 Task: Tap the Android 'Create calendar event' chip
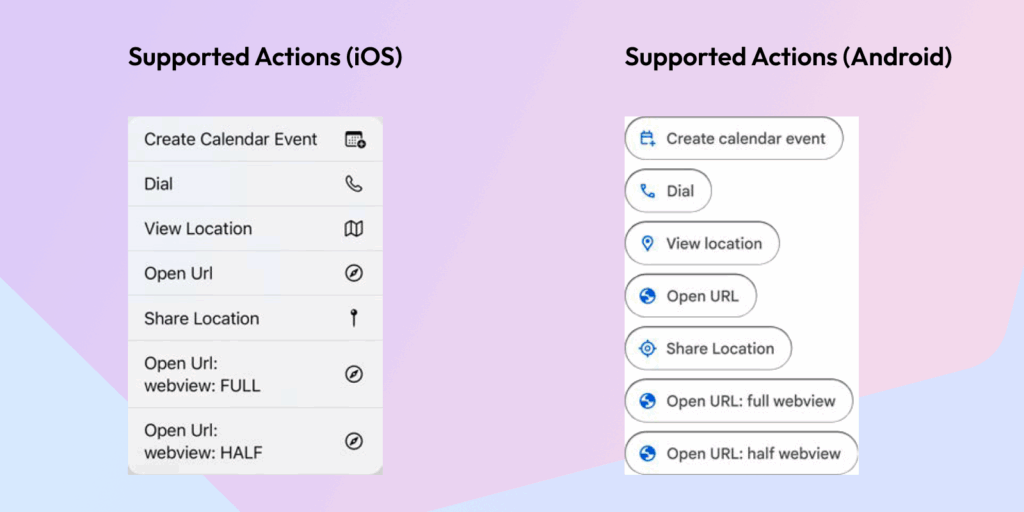[x=734, y=139]
